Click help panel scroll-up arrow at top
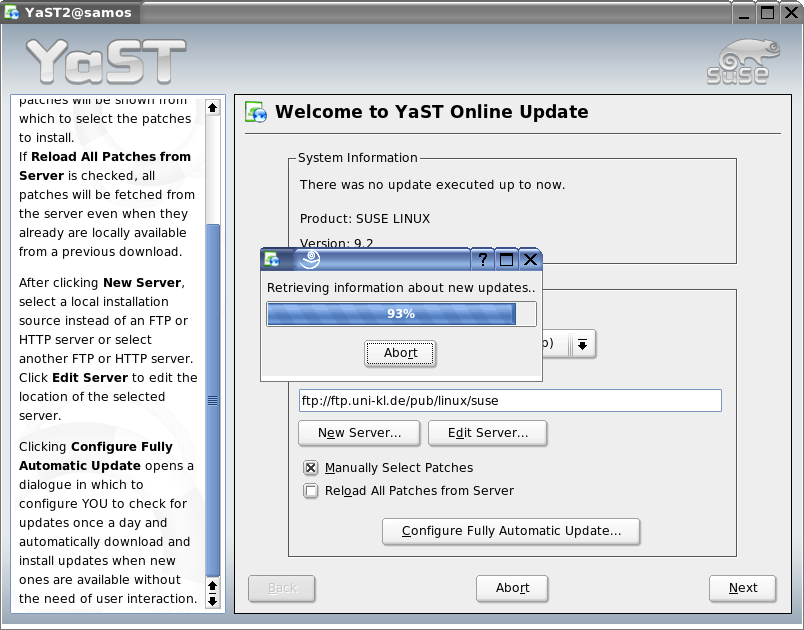 coord(213,108)
